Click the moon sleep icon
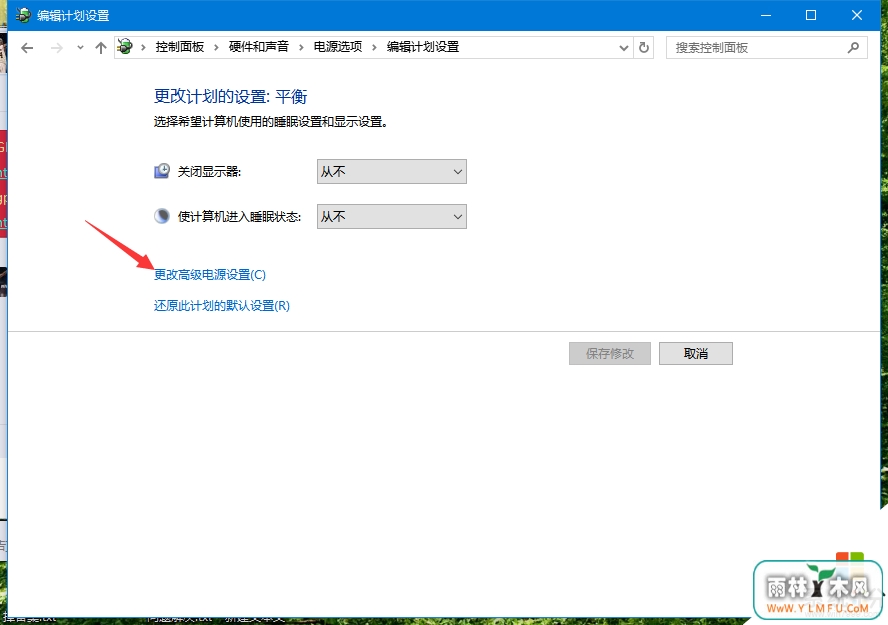 point(162,216)
